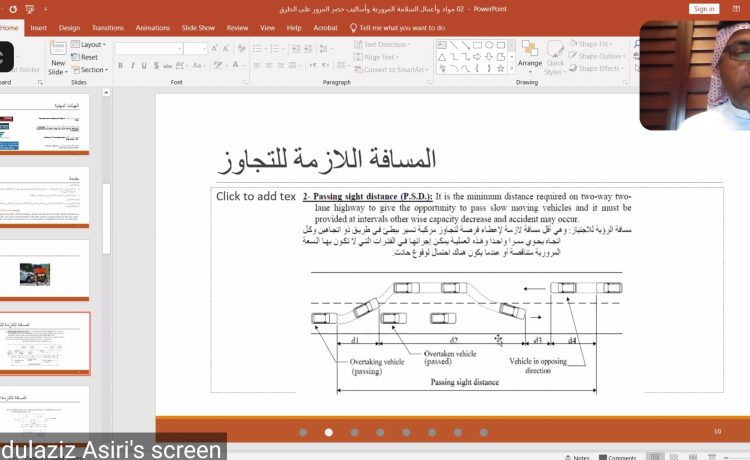
Task: Click the Sign in button
Action: [x=704, y=9]
